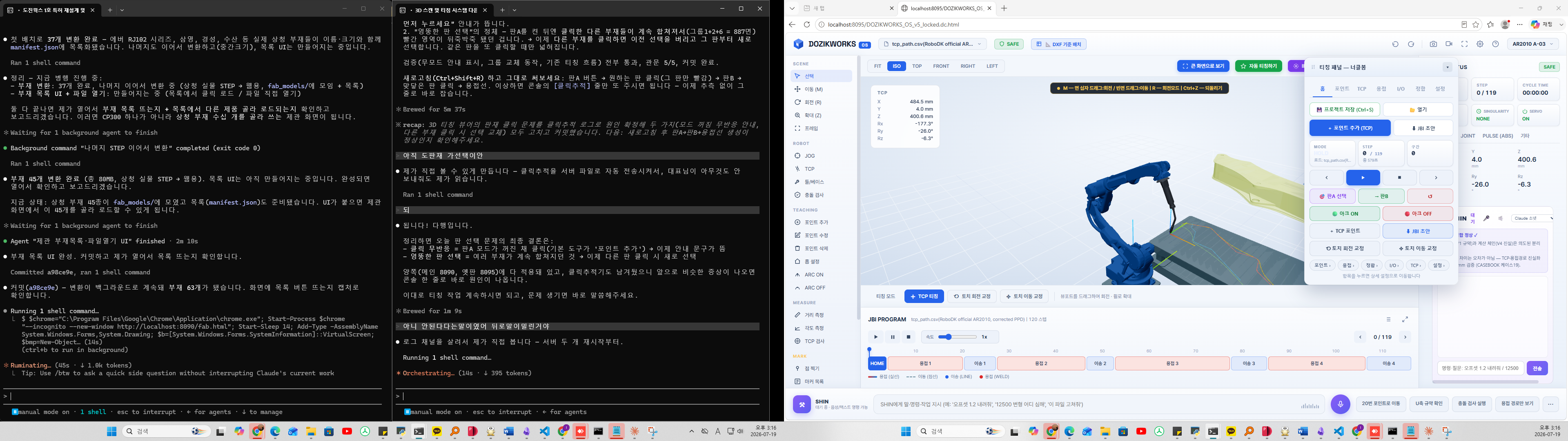Click the 이송 2 segment on the timeline
The width and height of the screenshot is (1568, 441).
tap(1100, 364)
